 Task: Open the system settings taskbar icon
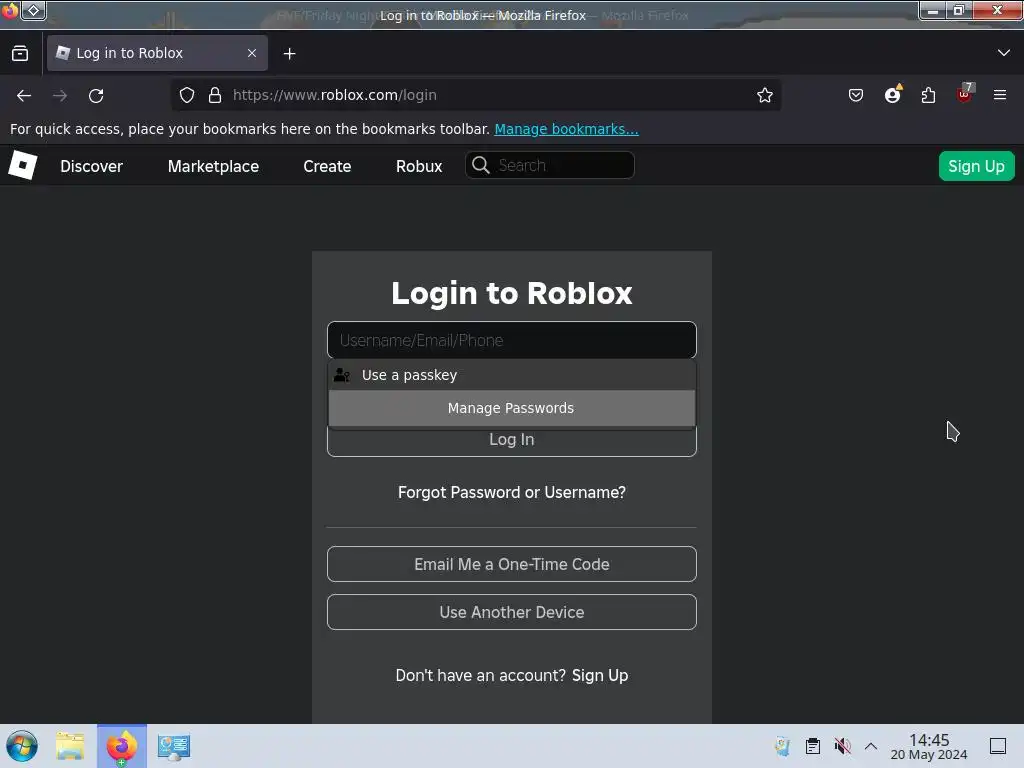click(x=174, y=746)
